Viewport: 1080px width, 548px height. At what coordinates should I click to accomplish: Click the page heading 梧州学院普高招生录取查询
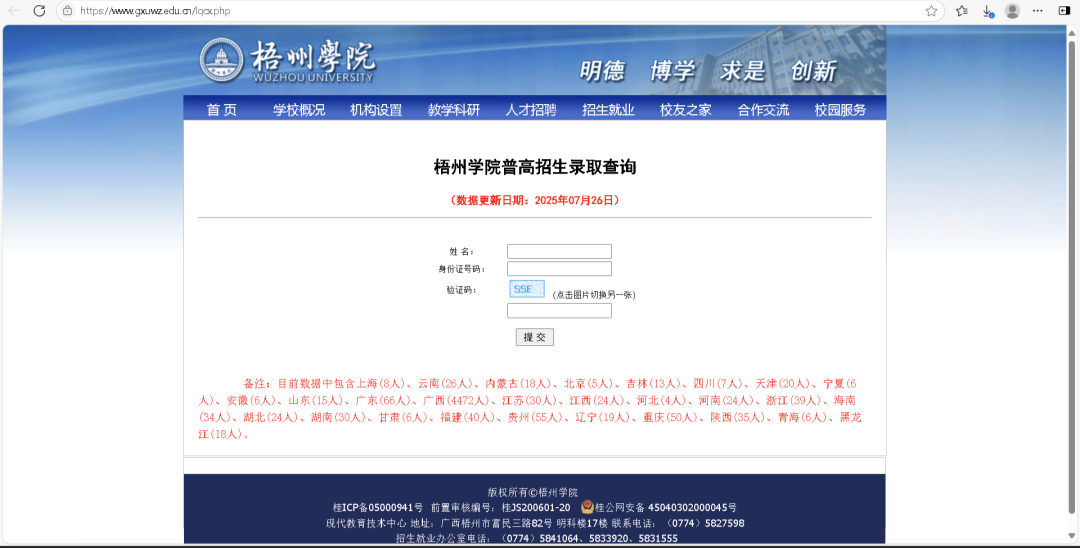coord(534,167)
